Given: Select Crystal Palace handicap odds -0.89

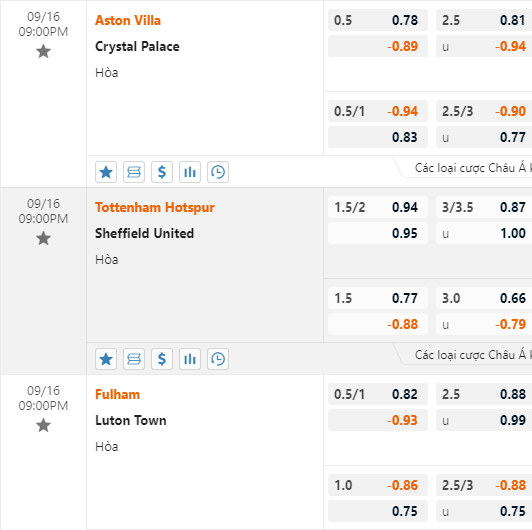Looking at the screenshot, I should point(378,46).
